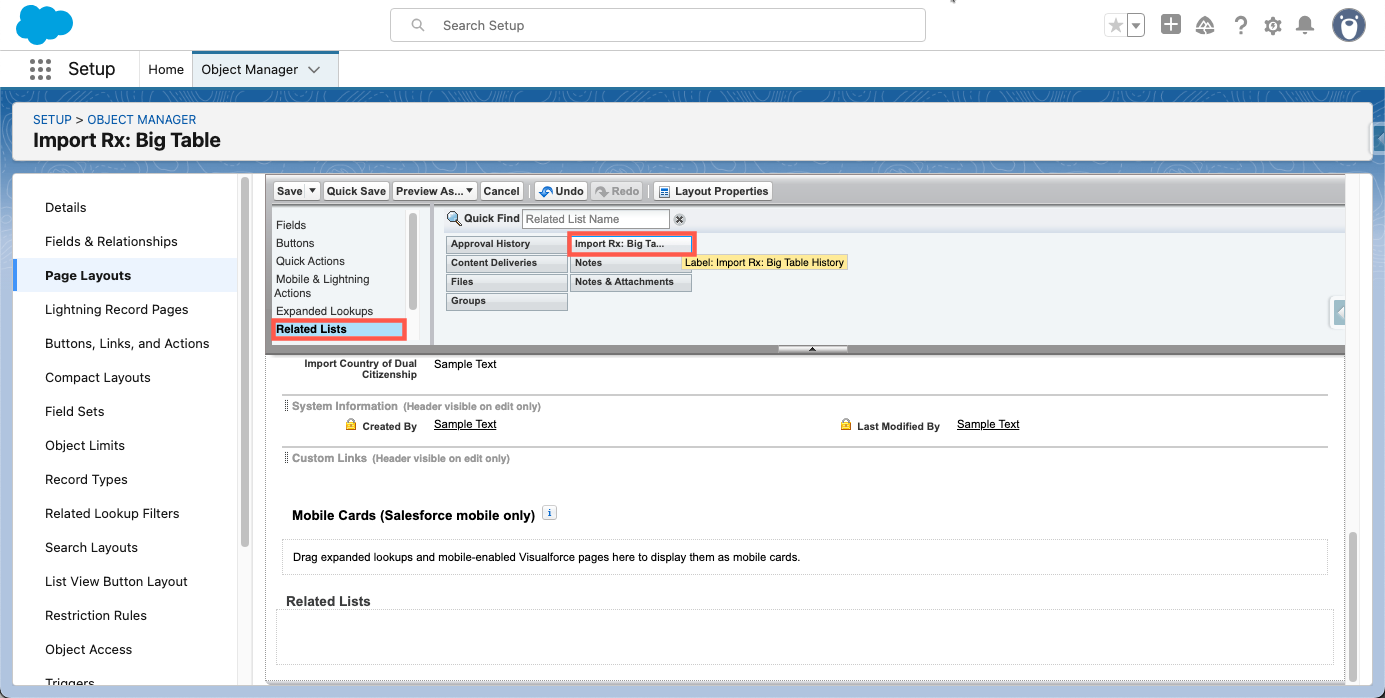1385x698 pixels.
Task: Collapse the palette with the bottom handle
Action: coord(812,349)
